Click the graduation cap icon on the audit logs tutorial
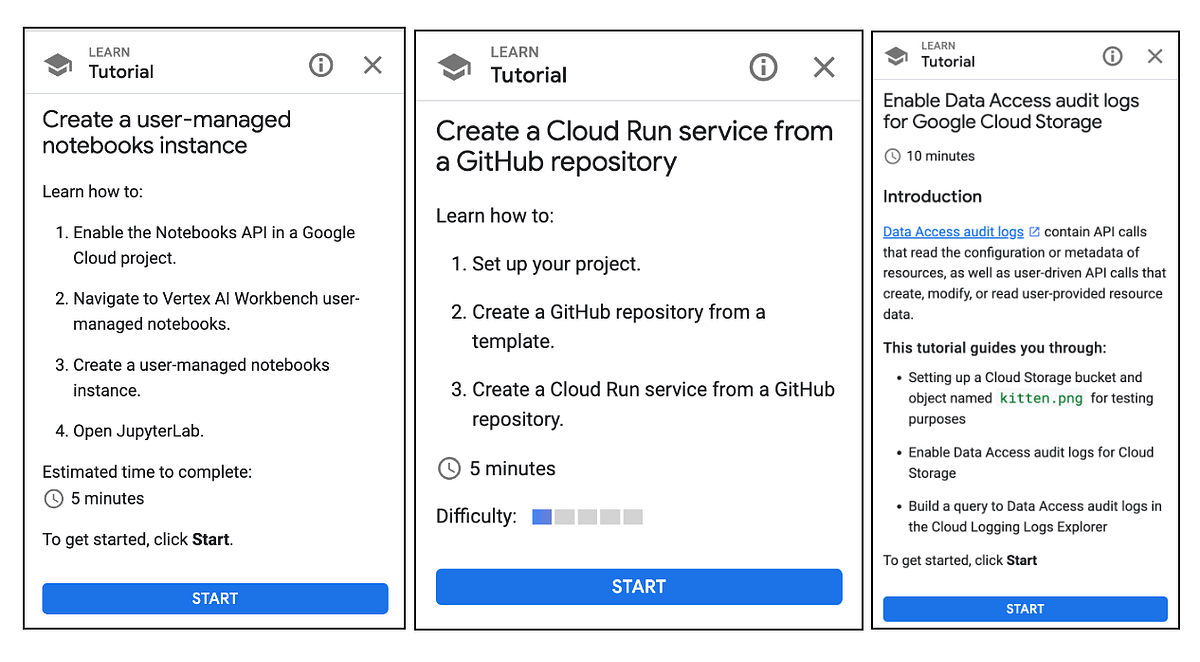 tap(896, 57)
